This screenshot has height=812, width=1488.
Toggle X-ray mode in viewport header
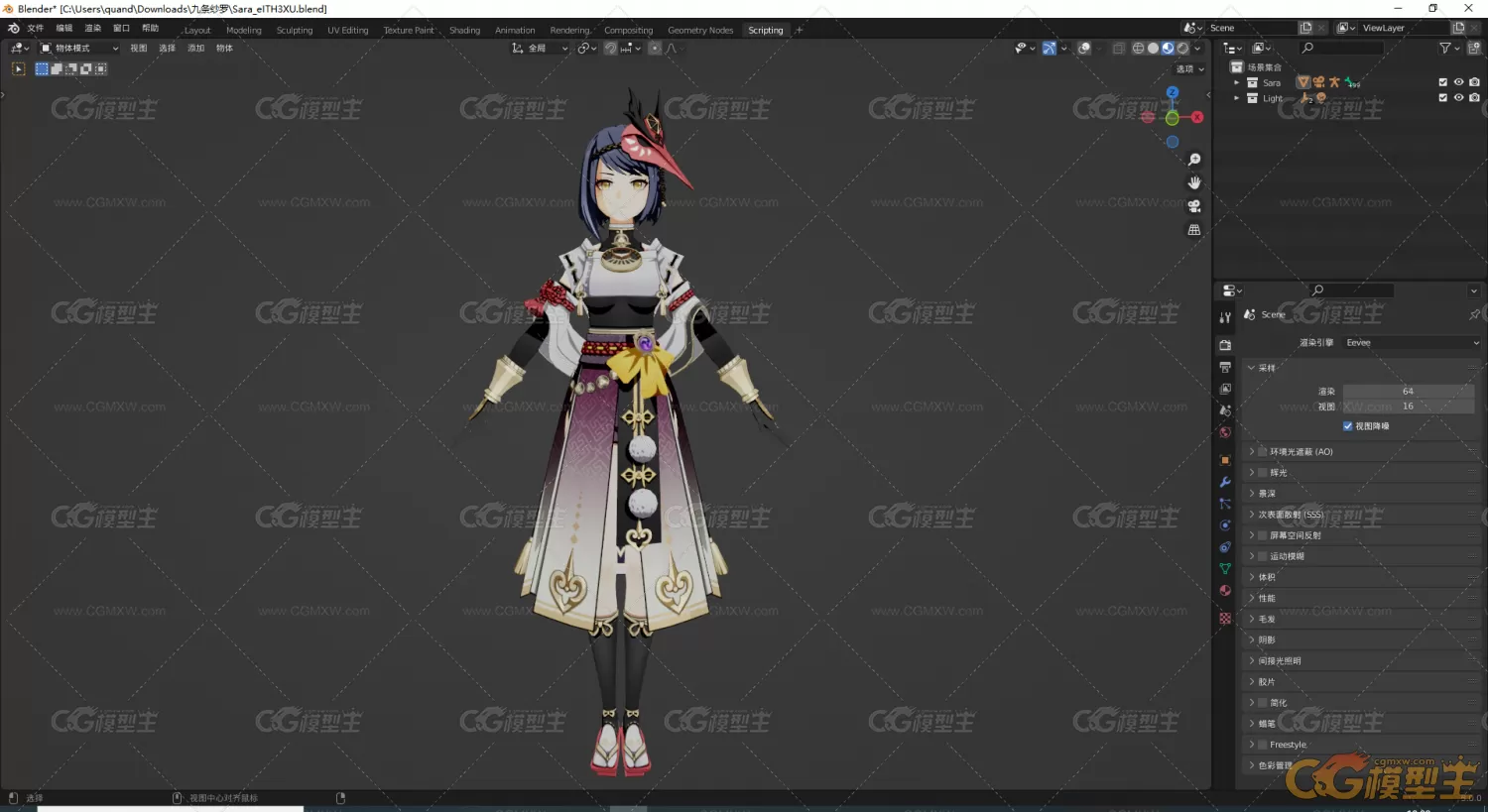pyautogui.click(x=1119, y=48)
